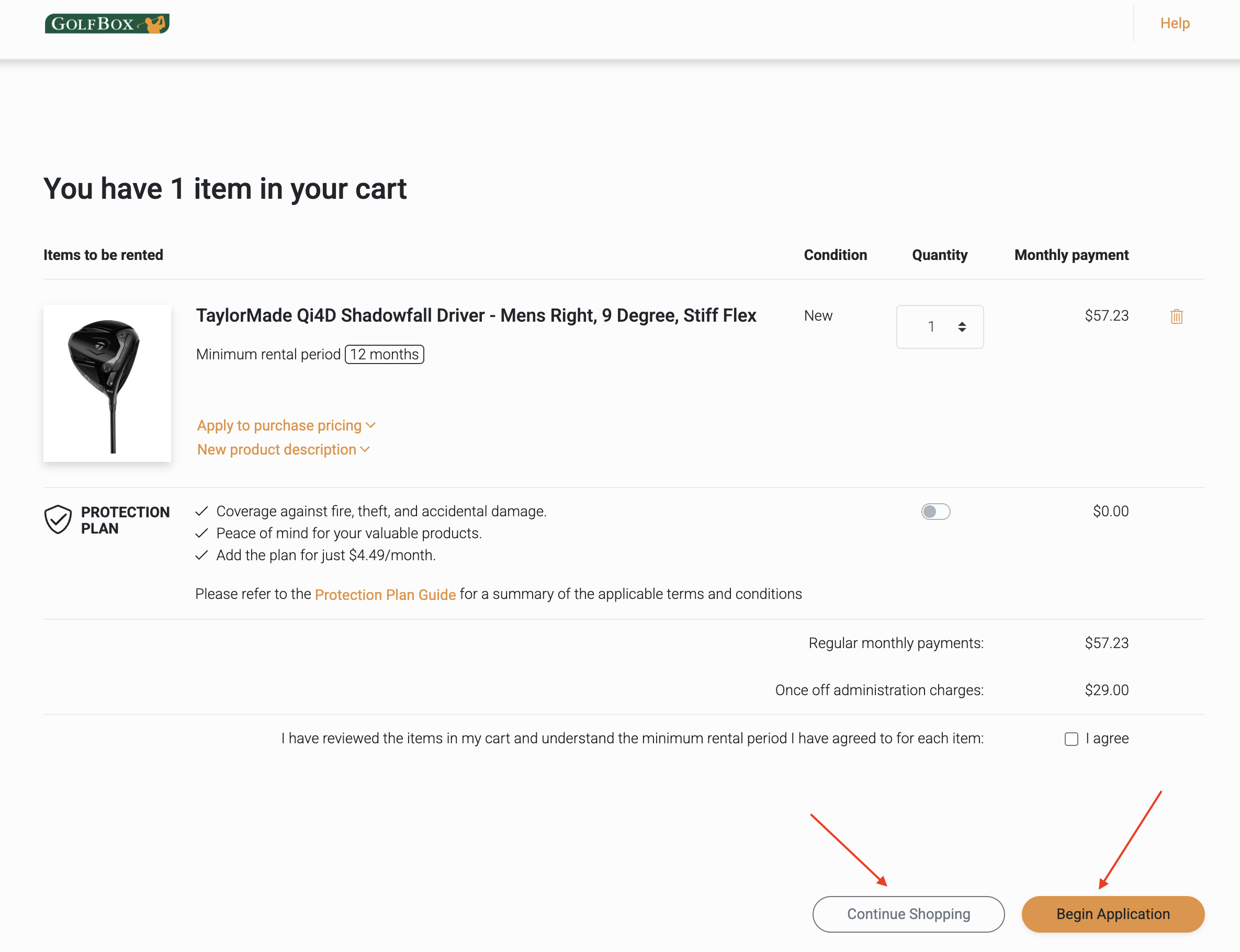Viewport: 1240px width, 952px height.
Task: Click the Peace of mind bullet line
Action: click(348, 533)
